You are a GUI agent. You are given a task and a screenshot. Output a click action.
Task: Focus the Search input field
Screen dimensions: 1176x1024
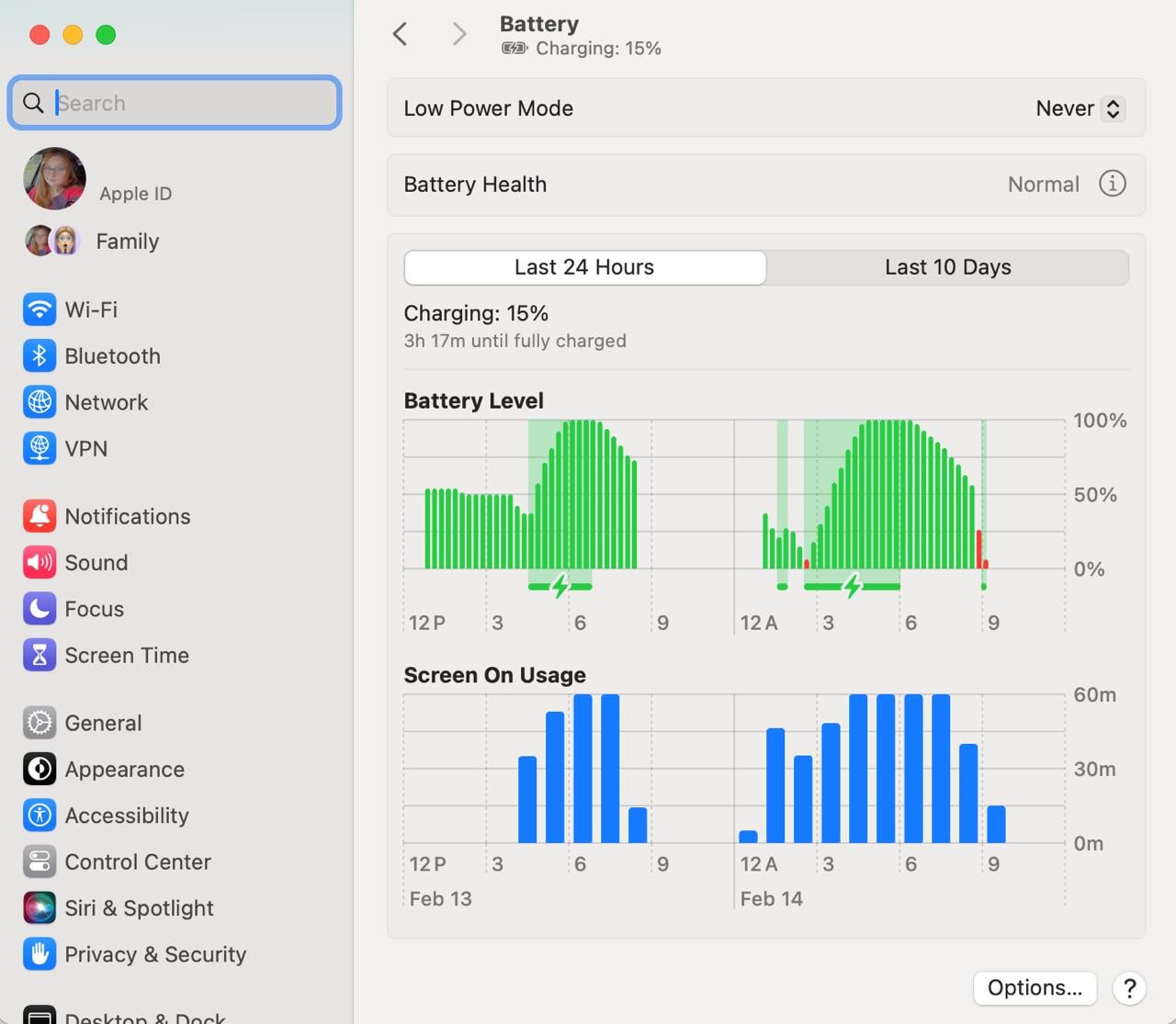point(175,103)
